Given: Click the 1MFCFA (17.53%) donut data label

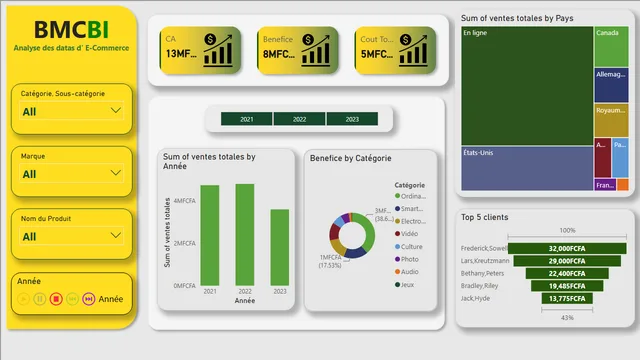Looking at the screenshot, I should click(x=330, y=261).
